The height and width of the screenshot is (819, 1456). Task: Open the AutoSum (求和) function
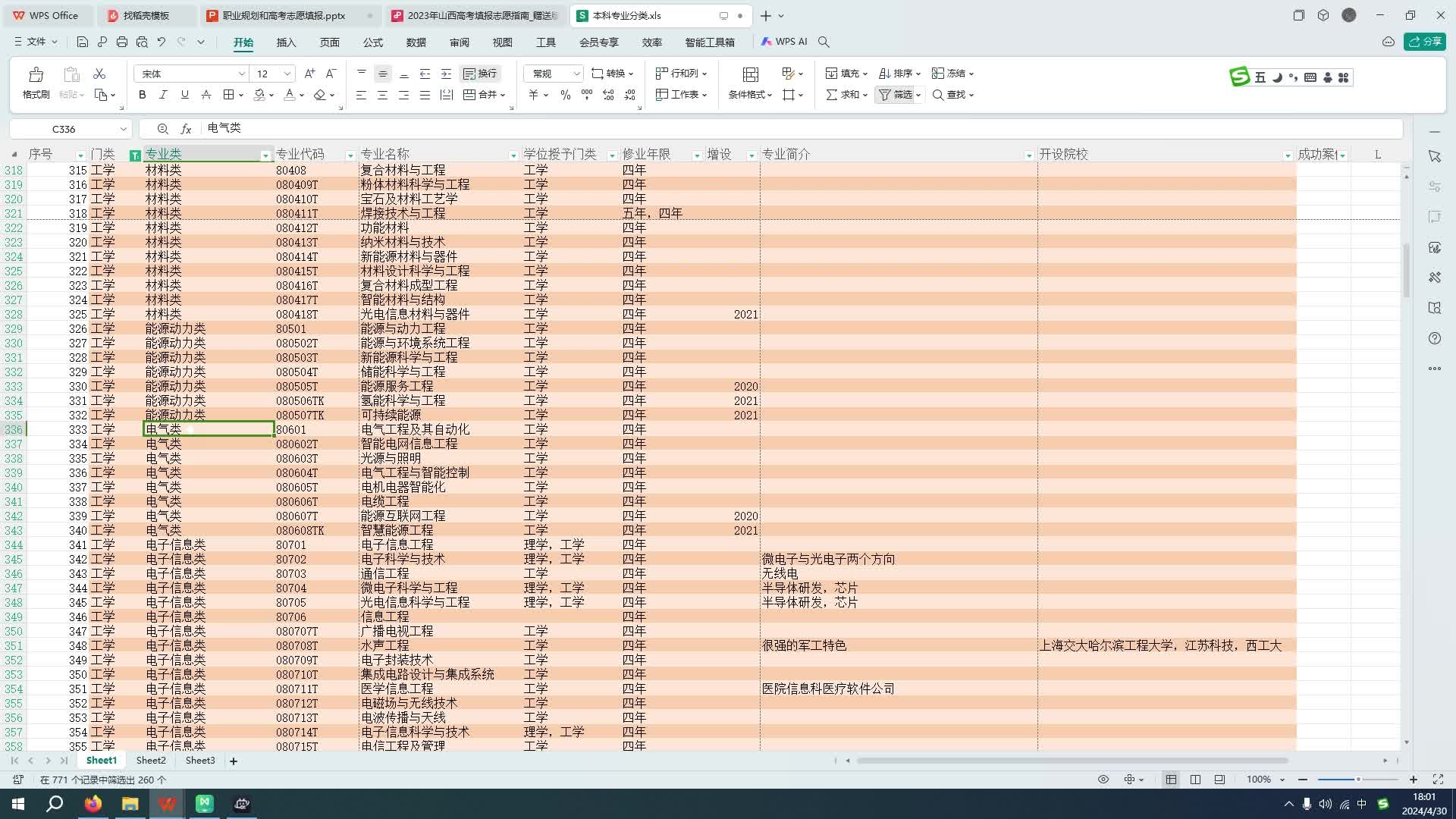pos(844,95)
